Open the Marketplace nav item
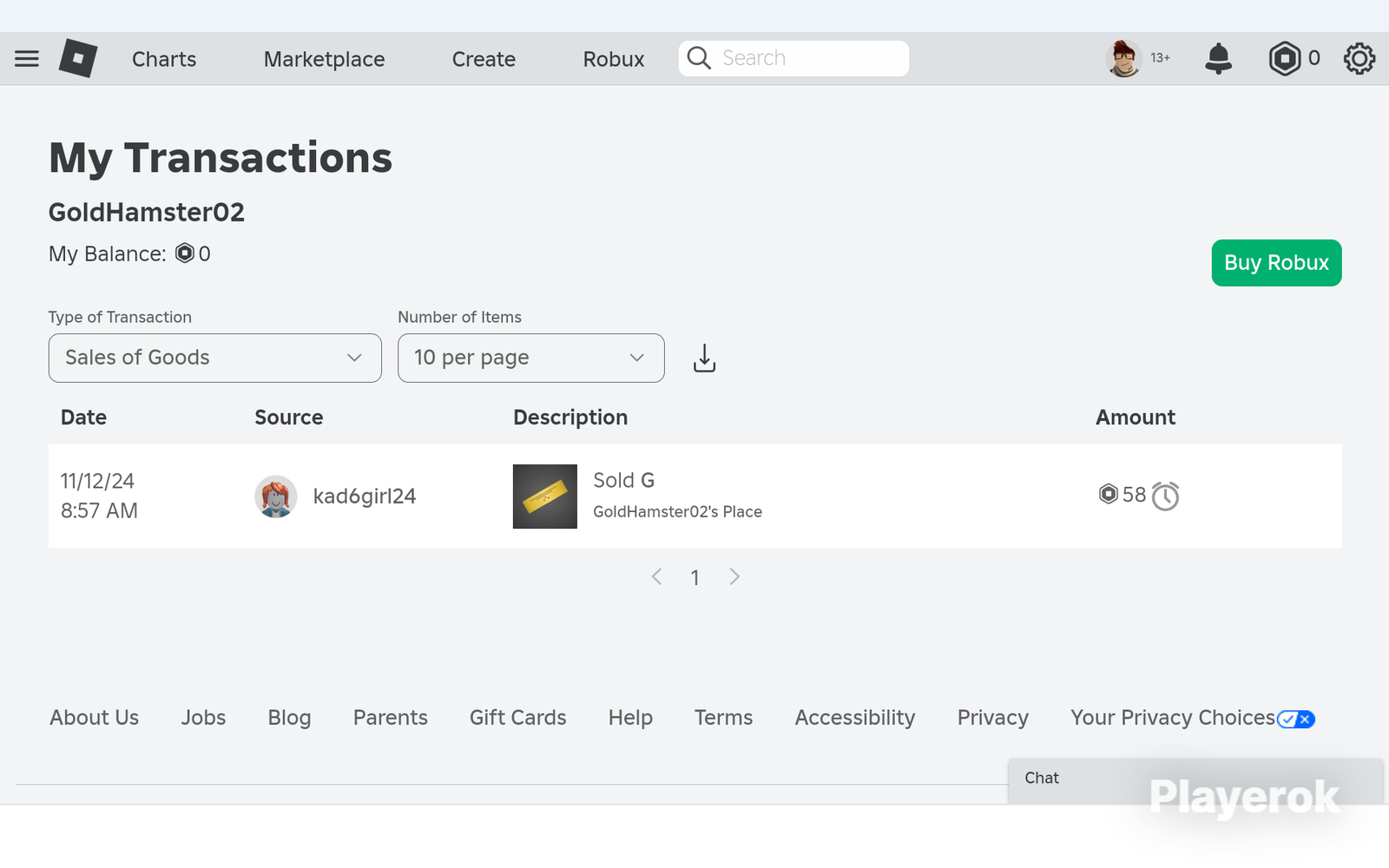The height and width of the screenshot is (868, 1389). [325, 59]
